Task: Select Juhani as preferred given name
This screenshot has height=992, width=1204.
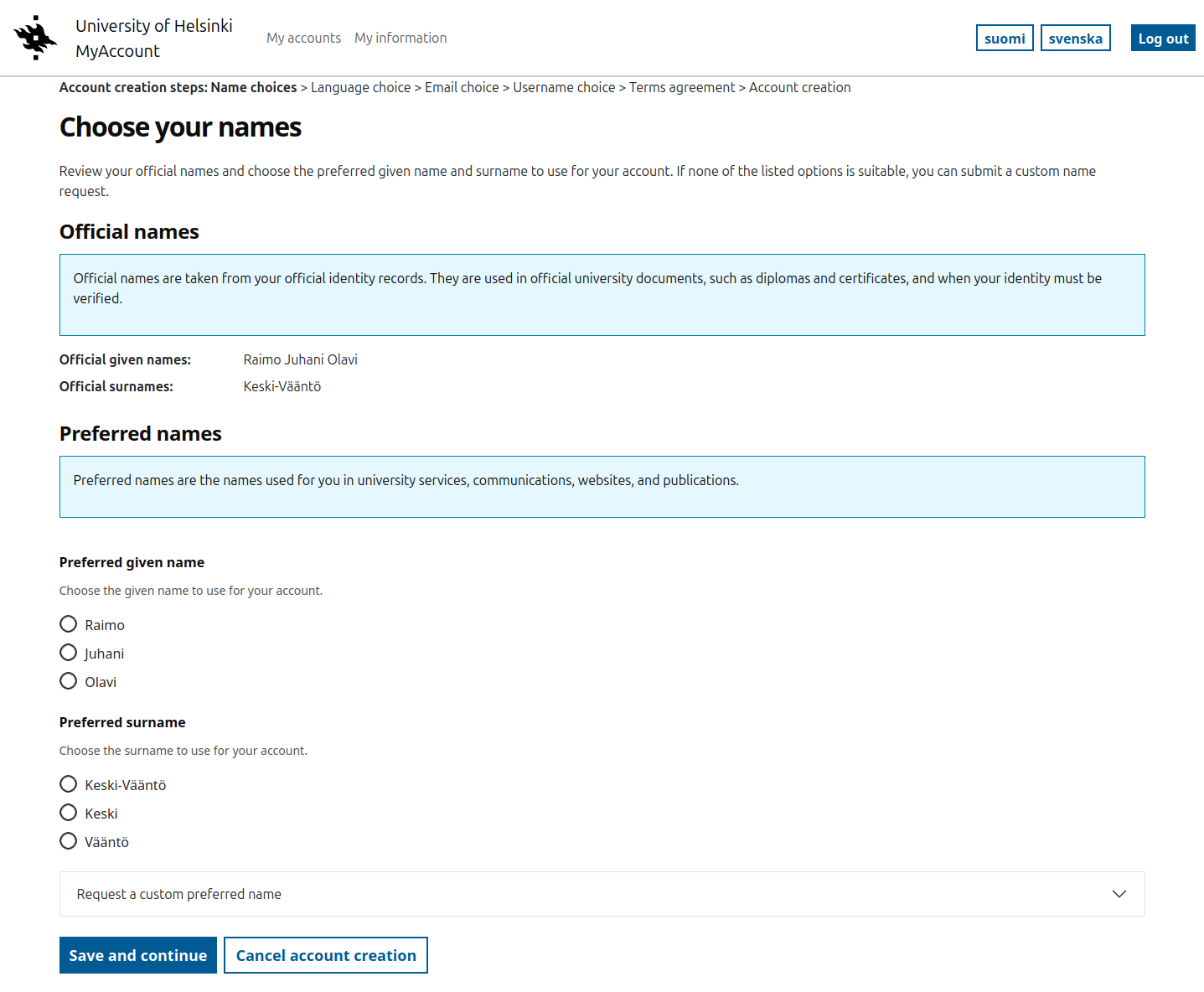Action: (x=69, y=653)
